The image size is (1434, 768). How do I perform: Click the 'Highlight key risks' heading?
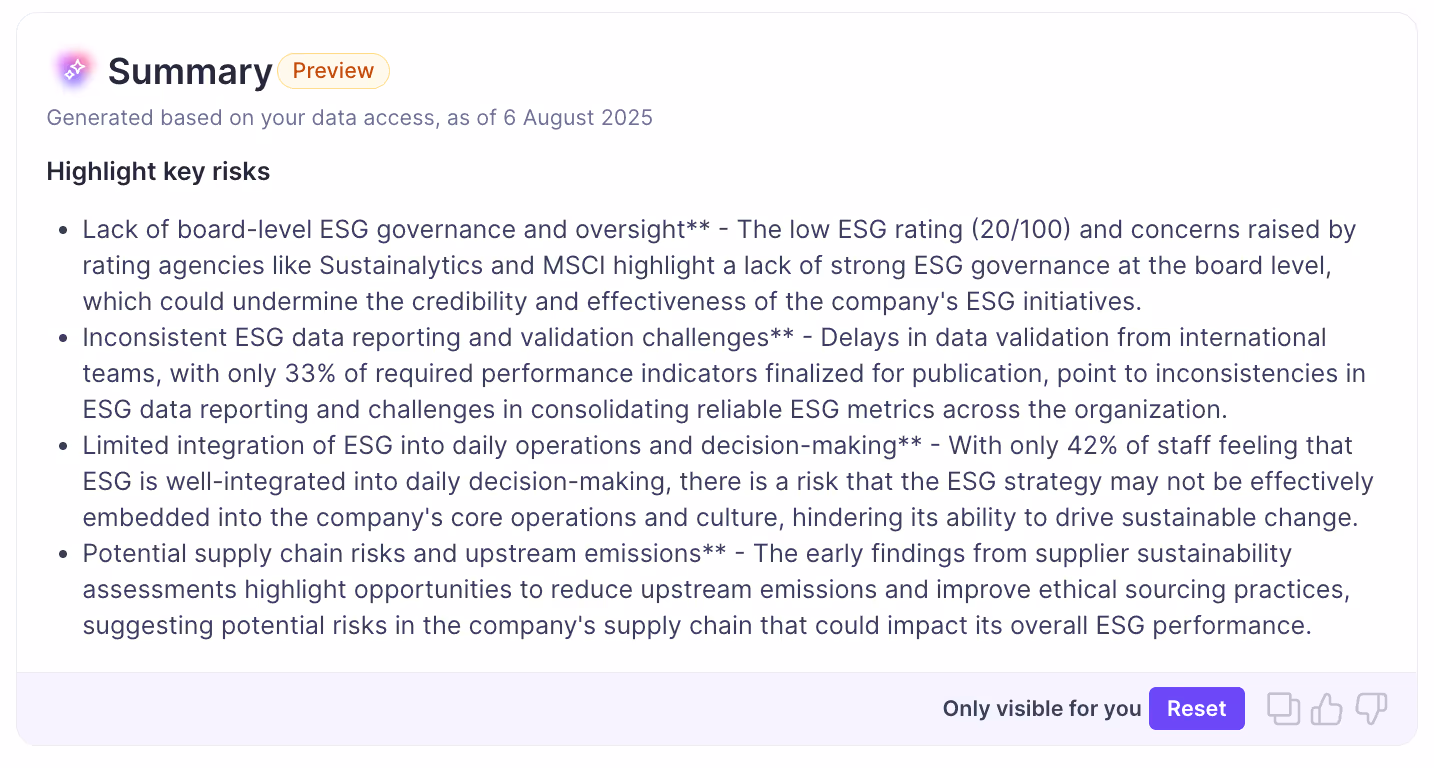pyautogui.click(x=158, y=172)
